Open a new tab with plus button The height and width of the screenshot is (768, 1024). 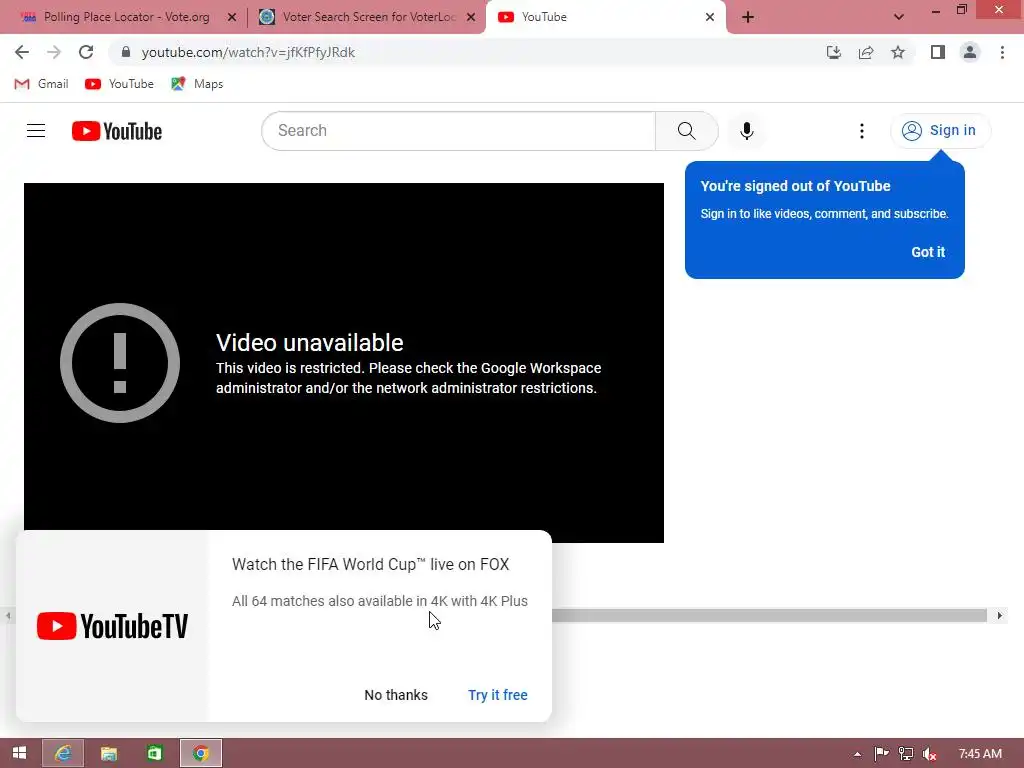(748, 17)
